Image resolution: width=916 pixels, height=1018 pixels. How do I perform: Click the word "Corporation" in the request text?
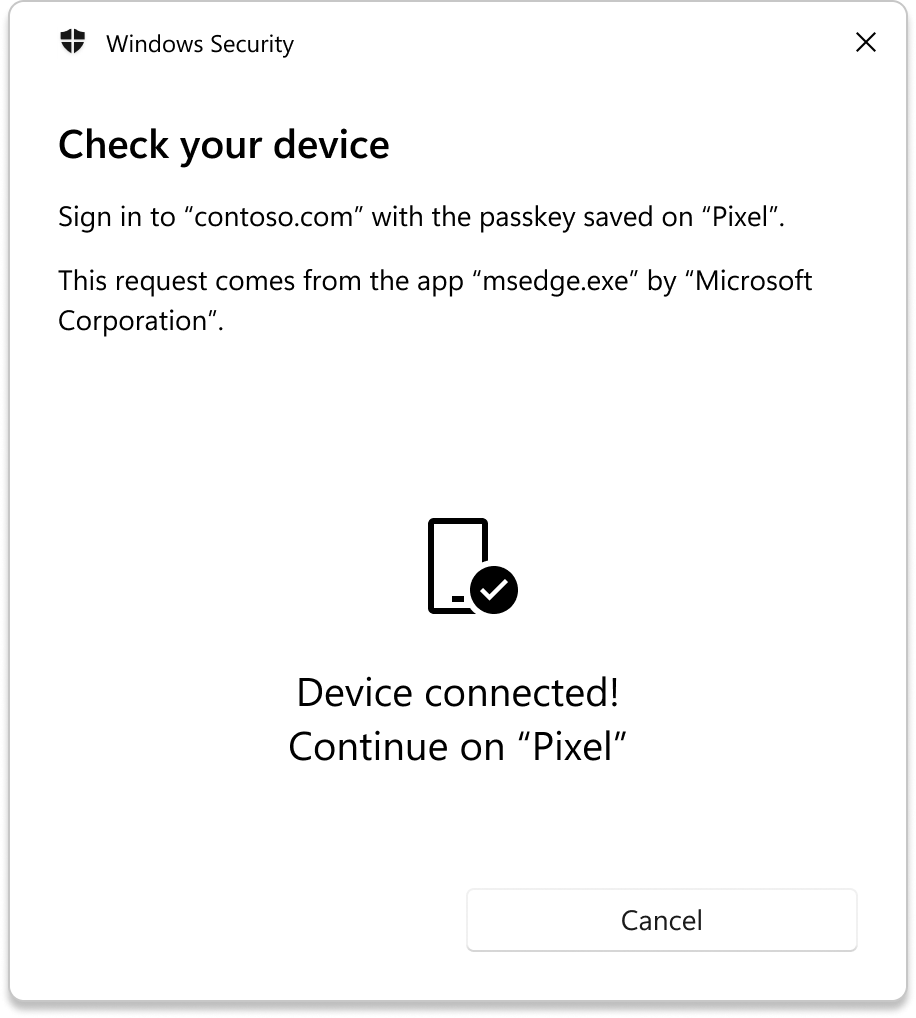(x=135, y=321)
